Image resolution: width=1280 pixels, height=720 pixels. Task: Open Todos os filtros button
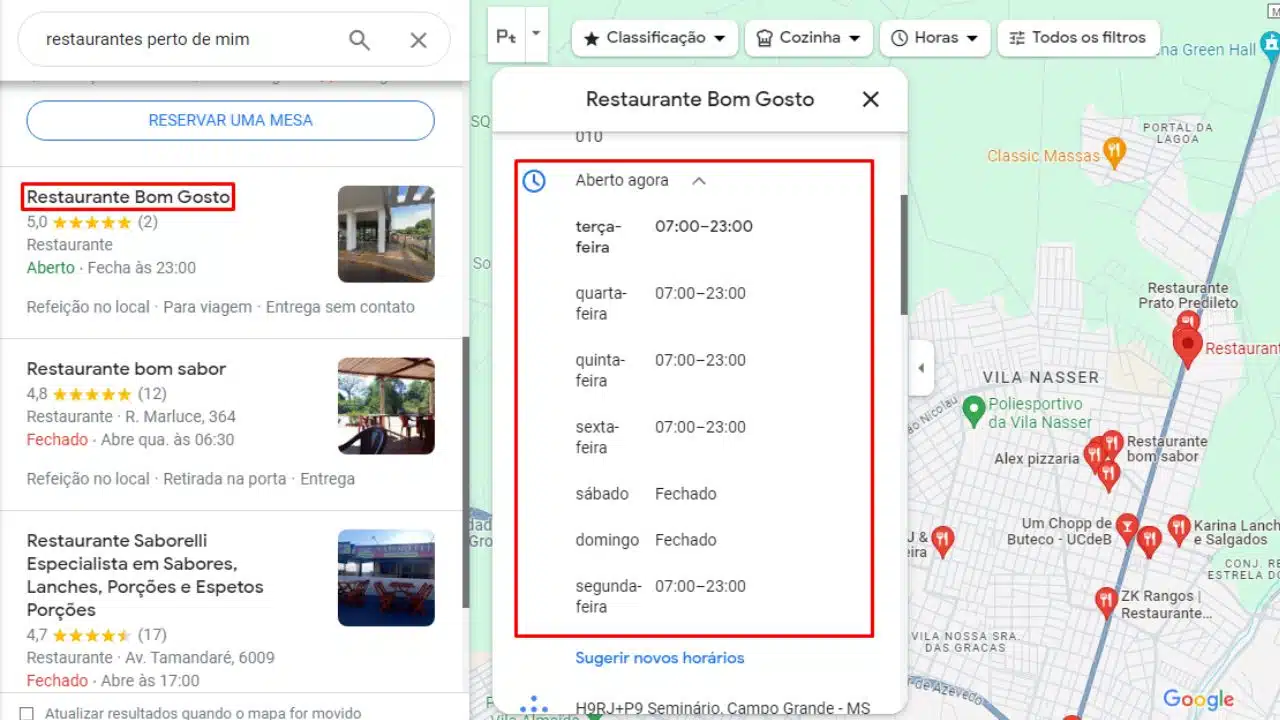coord(1078,38)
